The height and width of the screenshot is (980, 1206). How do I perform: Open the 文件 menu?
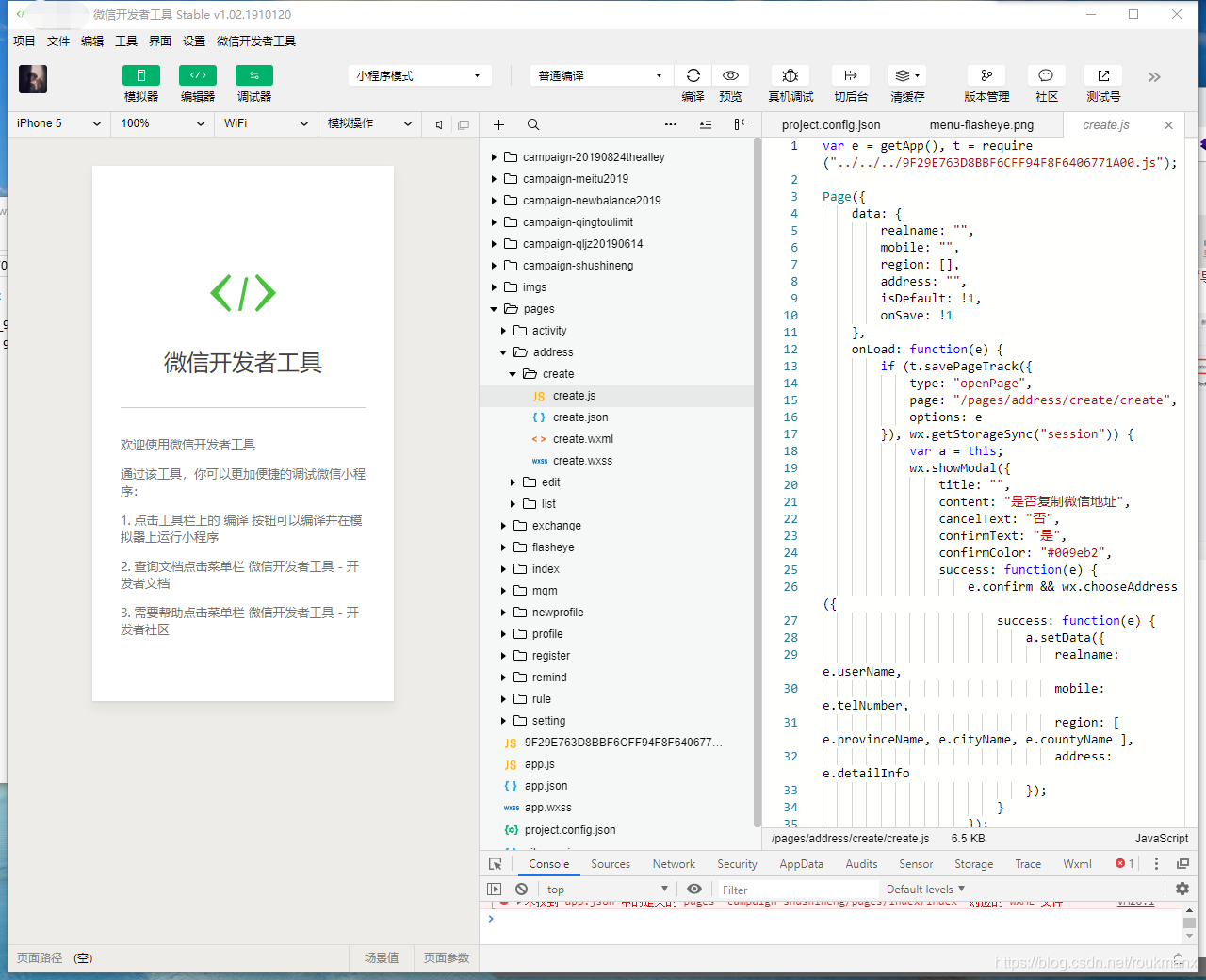pos(58,41)
